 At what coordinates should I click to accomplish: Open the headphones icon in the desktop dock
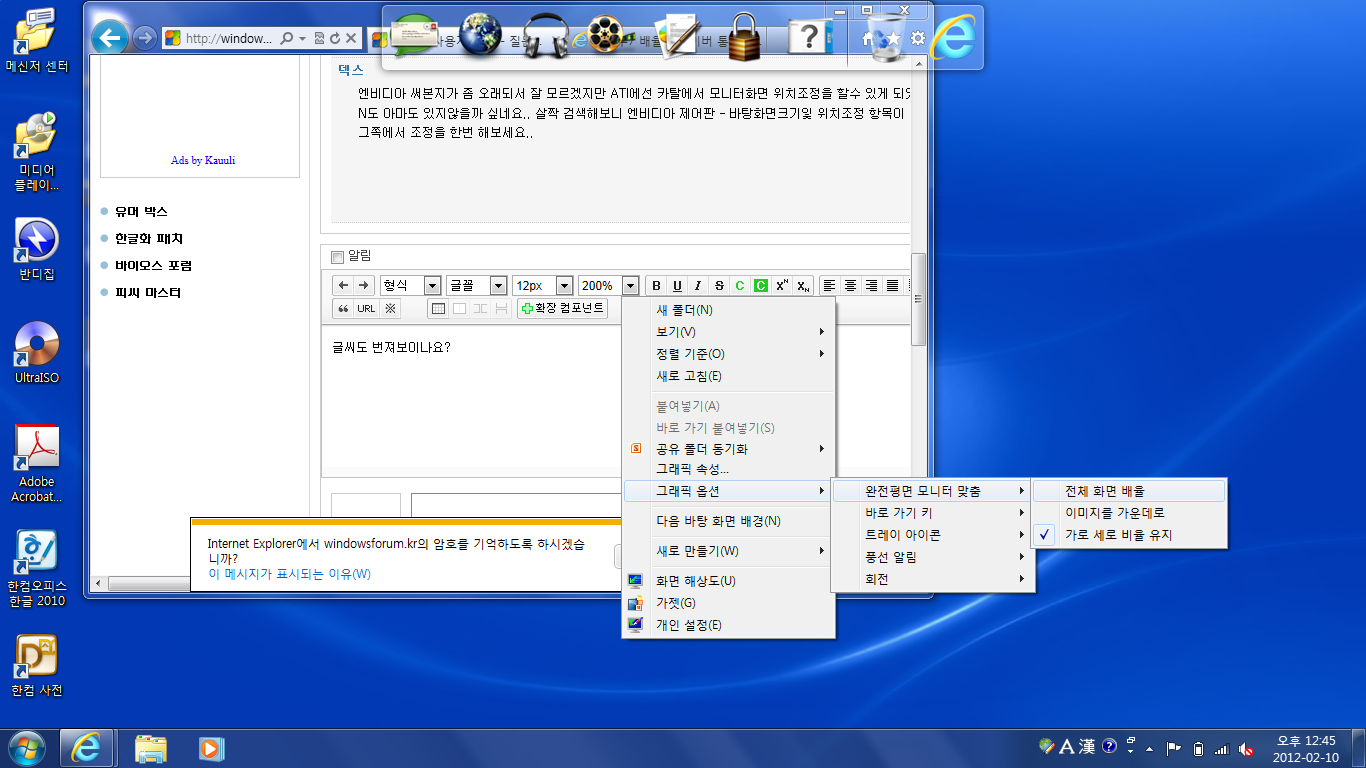pyautogui.click(x=545, y=35)
